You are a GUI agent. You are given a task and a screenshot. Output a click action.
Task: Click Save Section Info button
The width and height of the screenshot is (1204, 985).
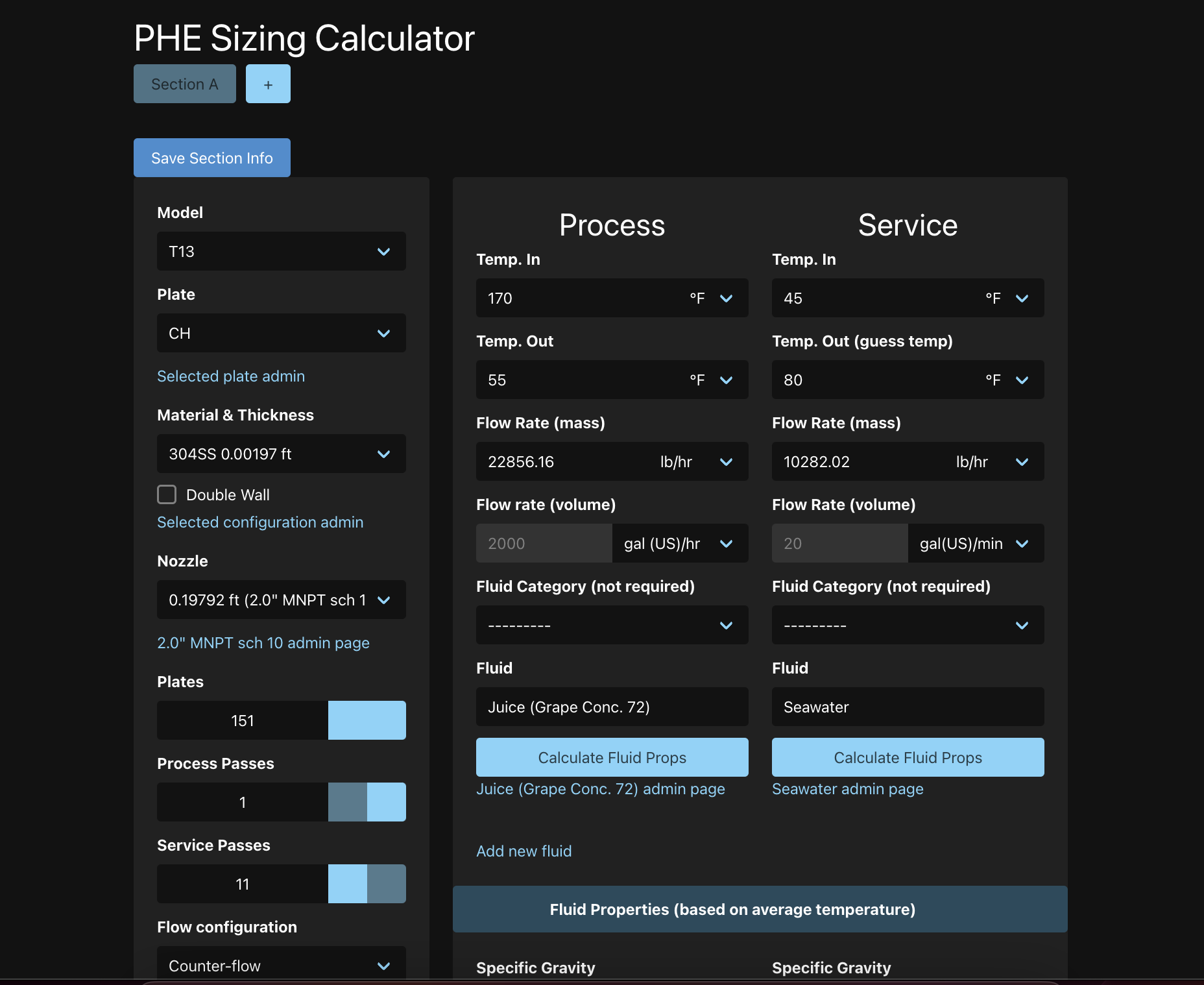[x=212, y=158]
